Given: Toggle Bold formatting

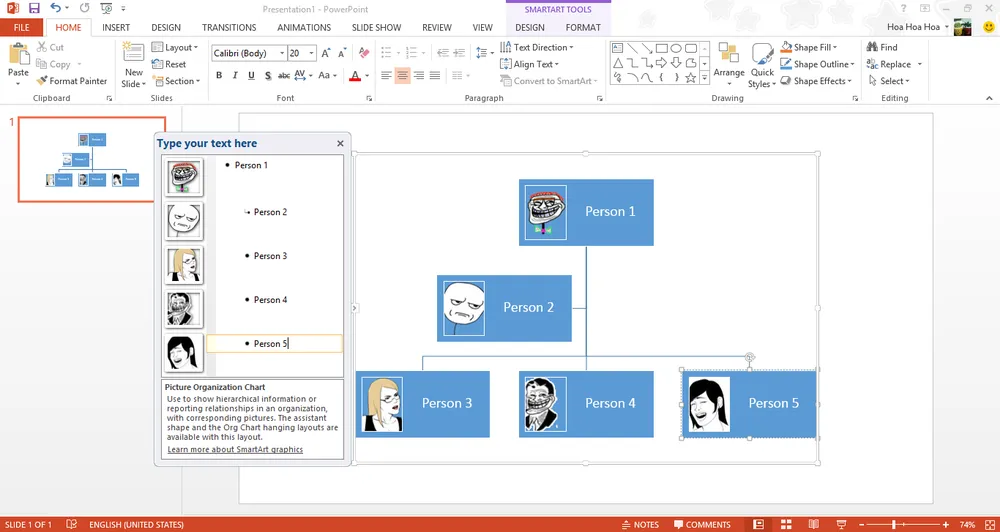Looking at the screenshot, I should [219, 75].
